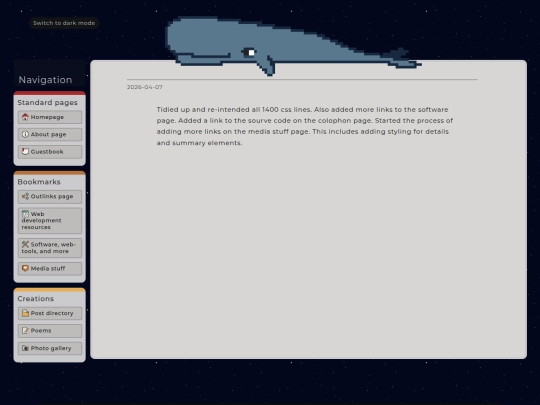Click the info icon beside About page
540x405 pixels.
(25, 134)
